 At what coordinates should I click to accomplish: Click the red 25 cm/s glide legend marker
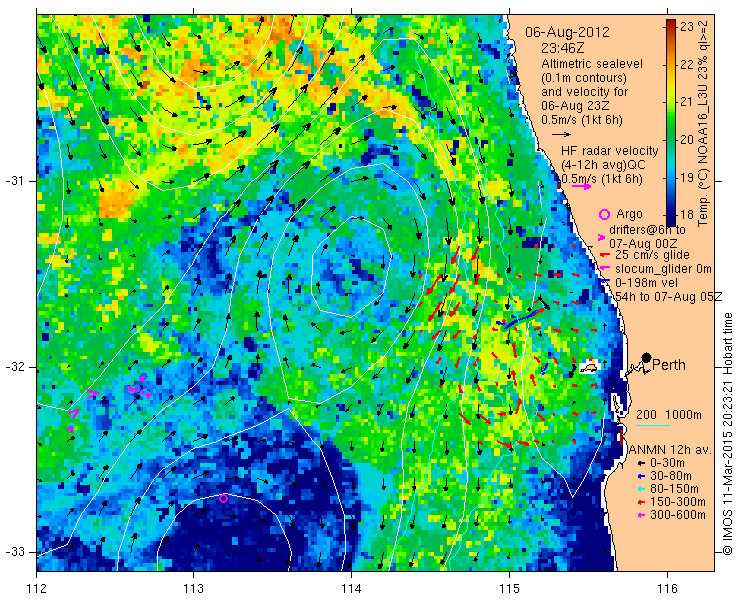click(603, 255)
